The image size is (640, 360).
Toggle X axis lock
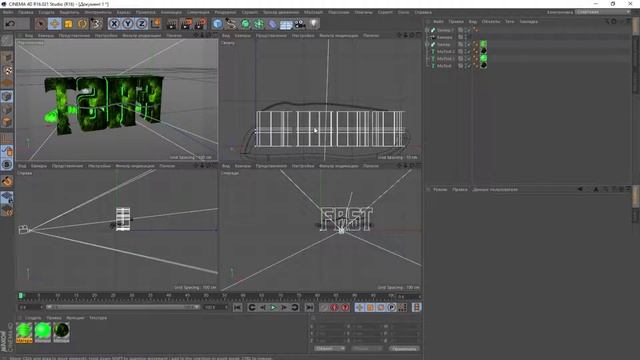[x=114, y=24]
